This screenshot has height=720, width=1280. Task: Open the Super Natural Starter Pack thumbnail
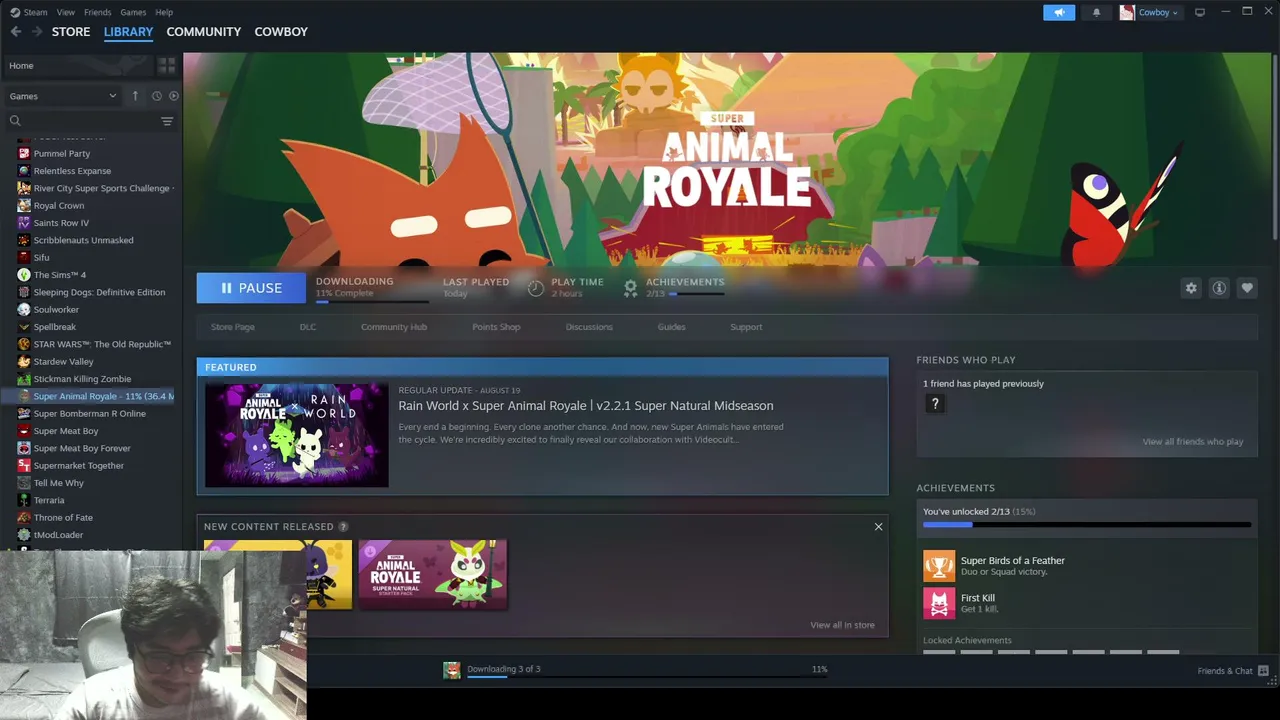point(433,574)
